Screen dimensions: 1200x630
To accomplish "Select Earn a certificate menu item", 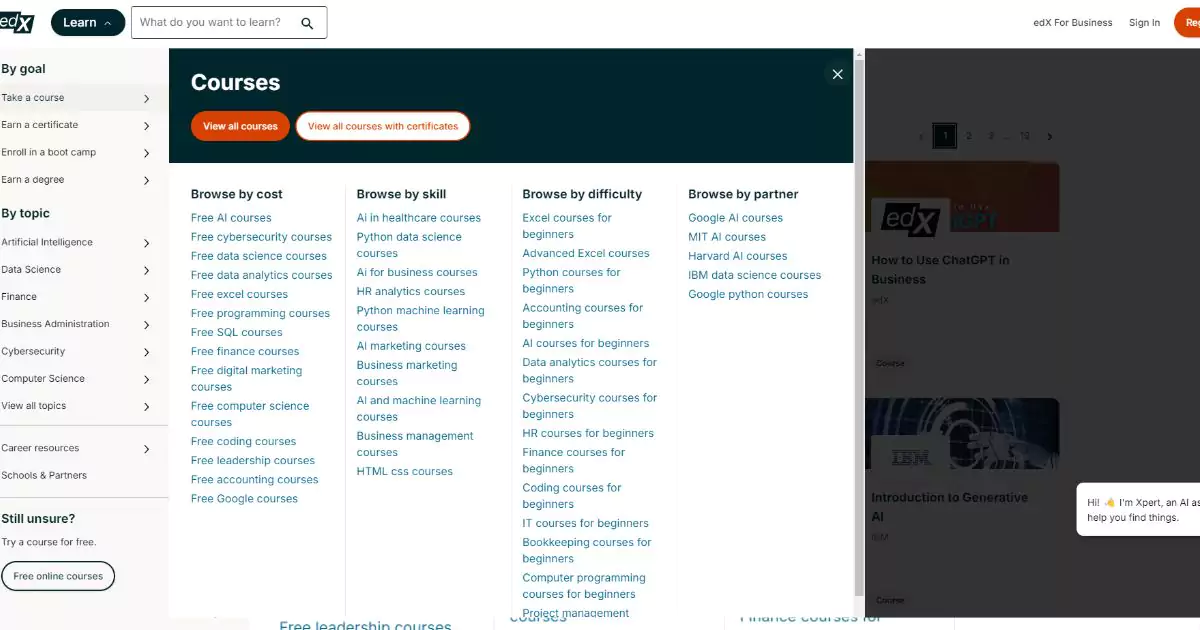I will point(84,125).
